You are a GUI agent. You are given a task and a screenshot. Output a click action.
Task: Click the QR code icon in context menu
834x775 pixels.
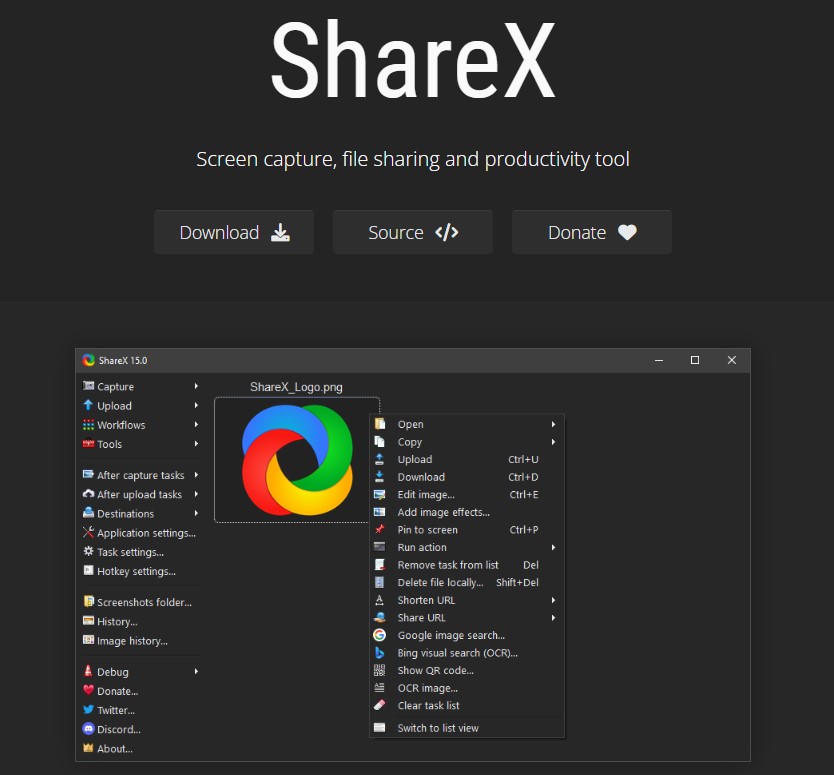(379, 670)
